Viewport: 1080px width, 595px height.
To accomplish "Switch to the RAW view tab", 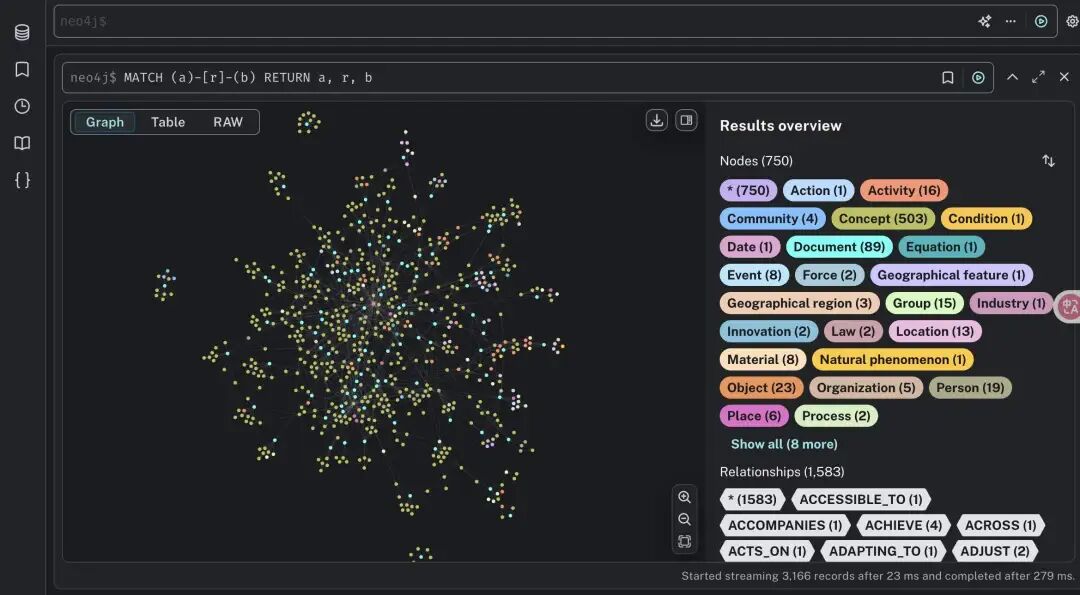I will (228, 122).
